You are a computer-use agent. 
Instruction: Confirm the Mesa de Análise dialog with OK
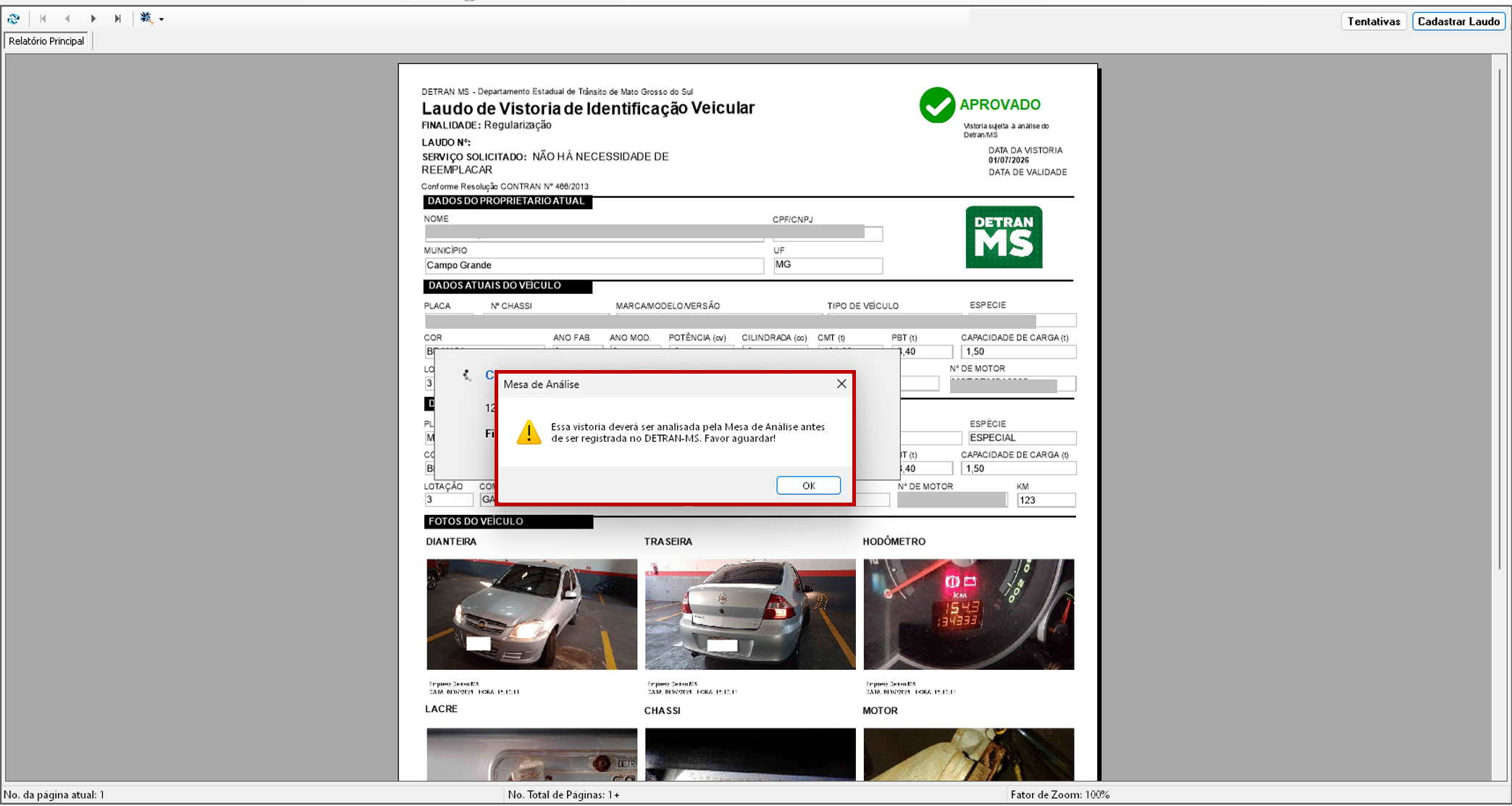click(808, 485)
